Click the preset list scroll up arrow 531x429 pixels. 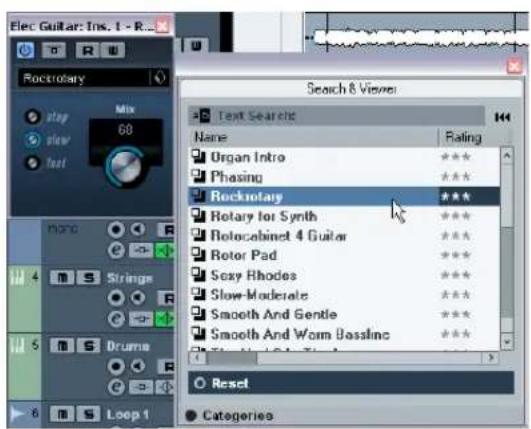(507, 155)
